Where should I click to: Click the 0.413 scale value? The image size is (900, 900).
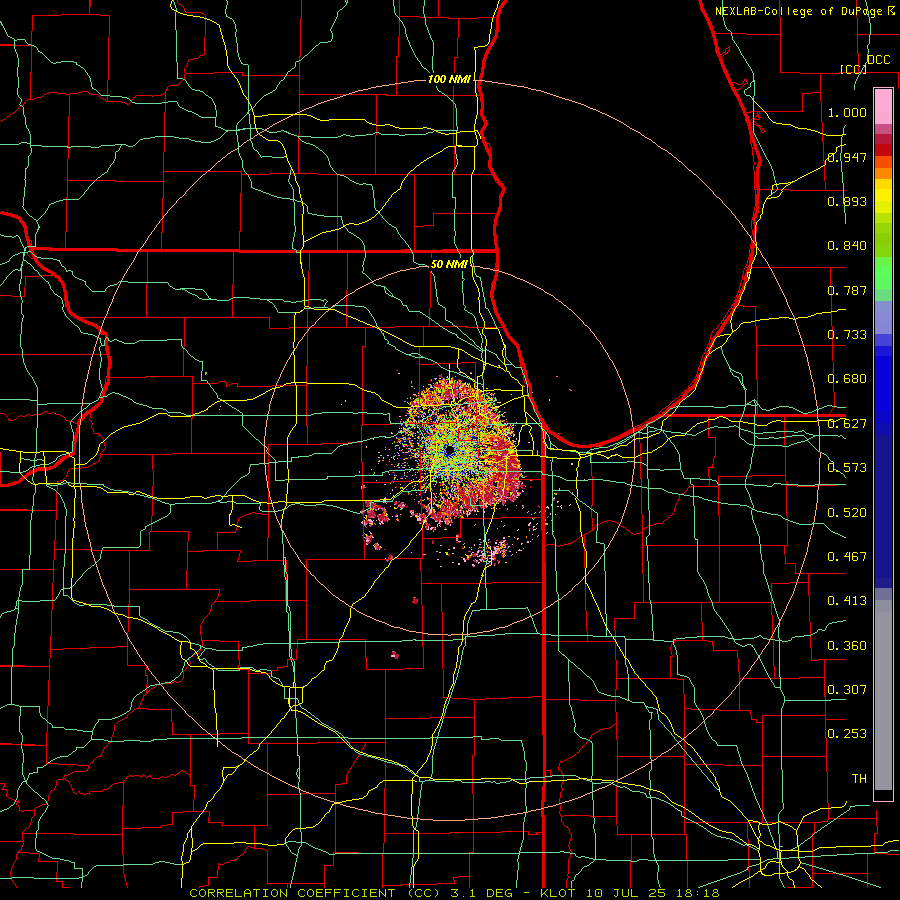tap(847, 601)
